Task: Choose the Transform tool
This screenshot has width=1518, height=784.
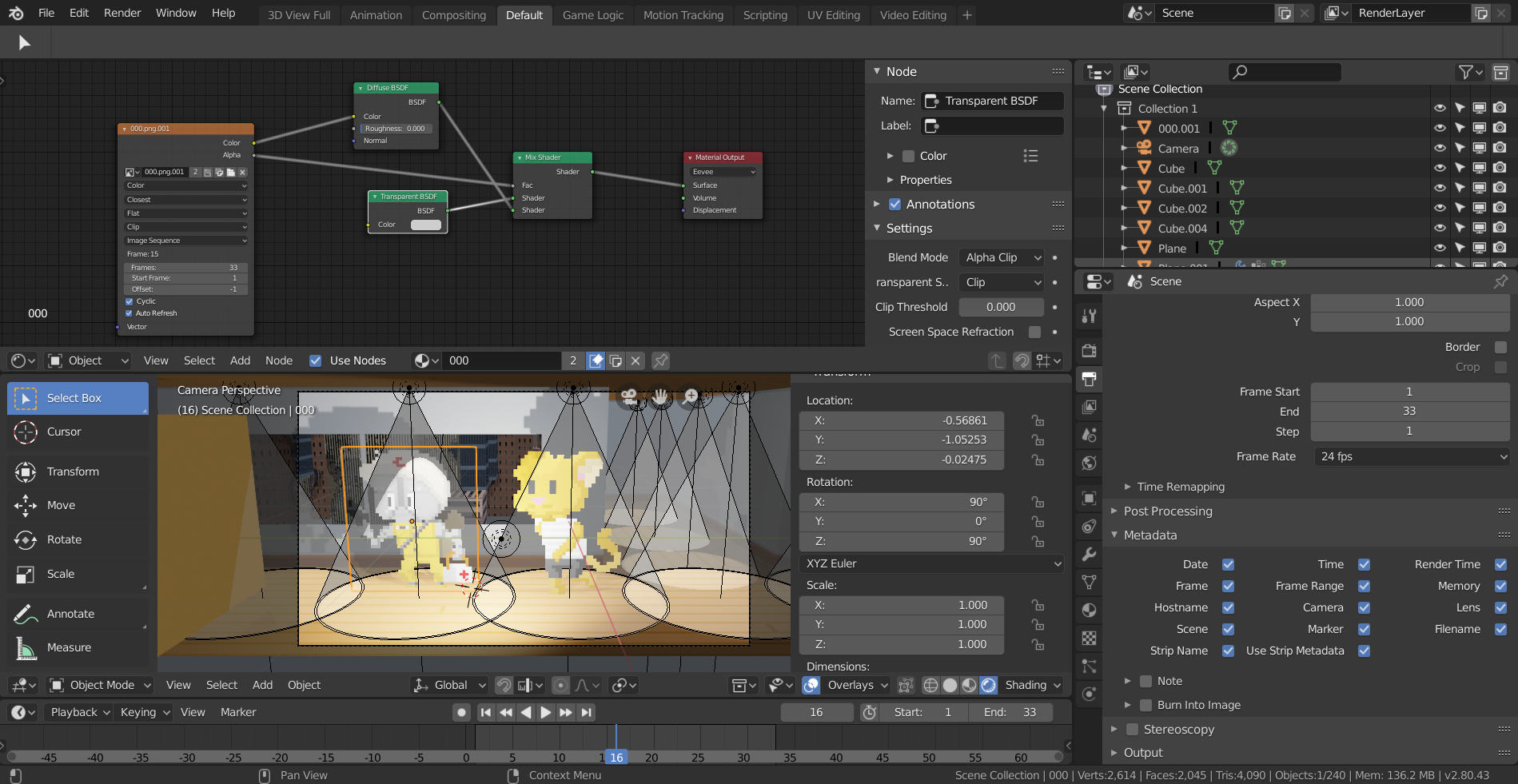Action: (x=78, y=472)
